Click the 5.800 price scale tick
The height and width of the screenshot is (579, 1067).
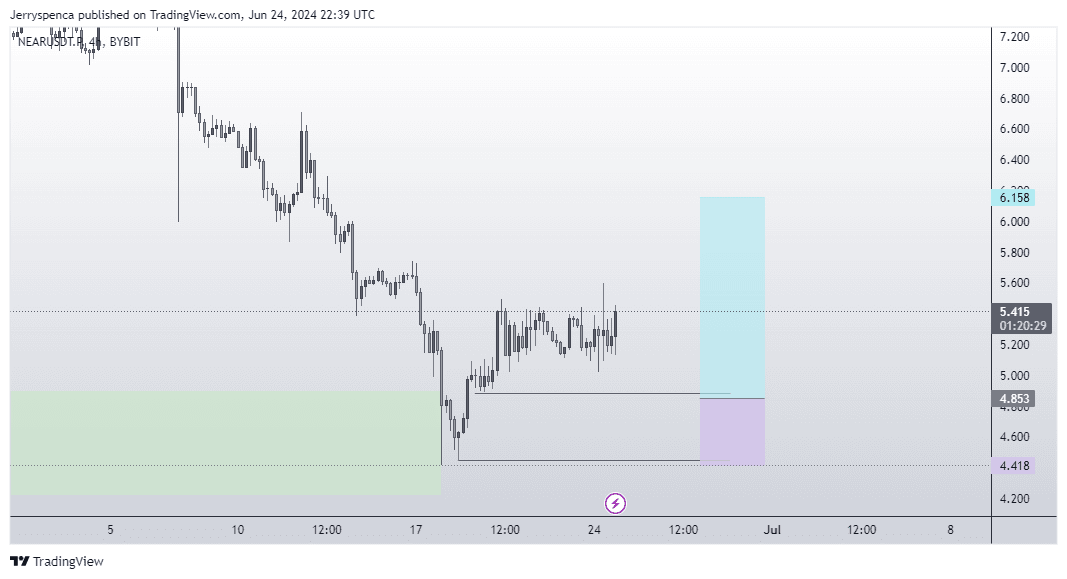[x=1015, y=253]
